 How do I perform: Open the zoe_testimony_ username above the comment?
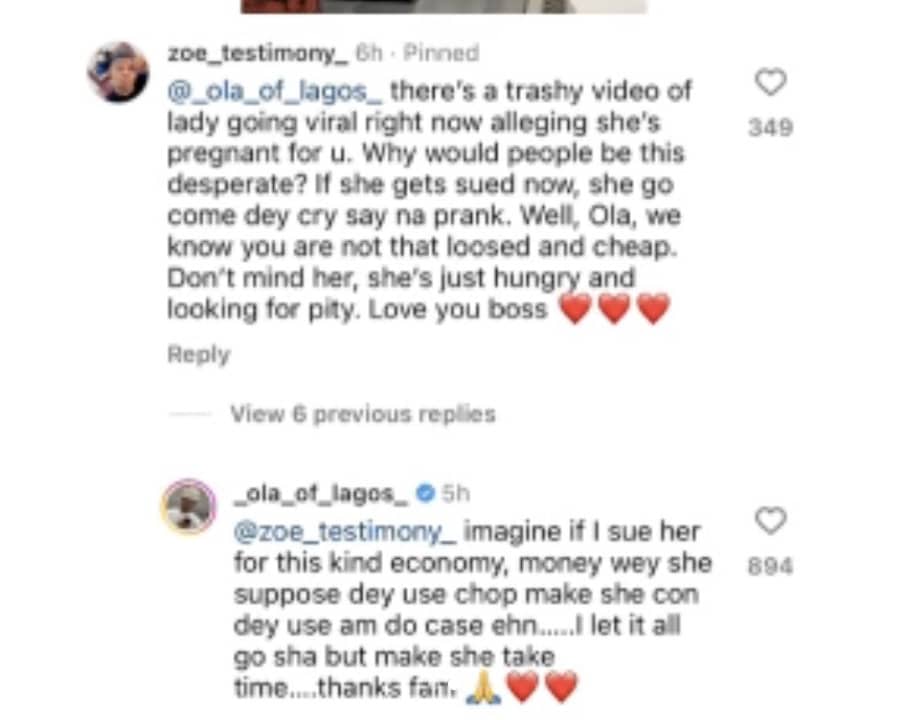[258, 53]
